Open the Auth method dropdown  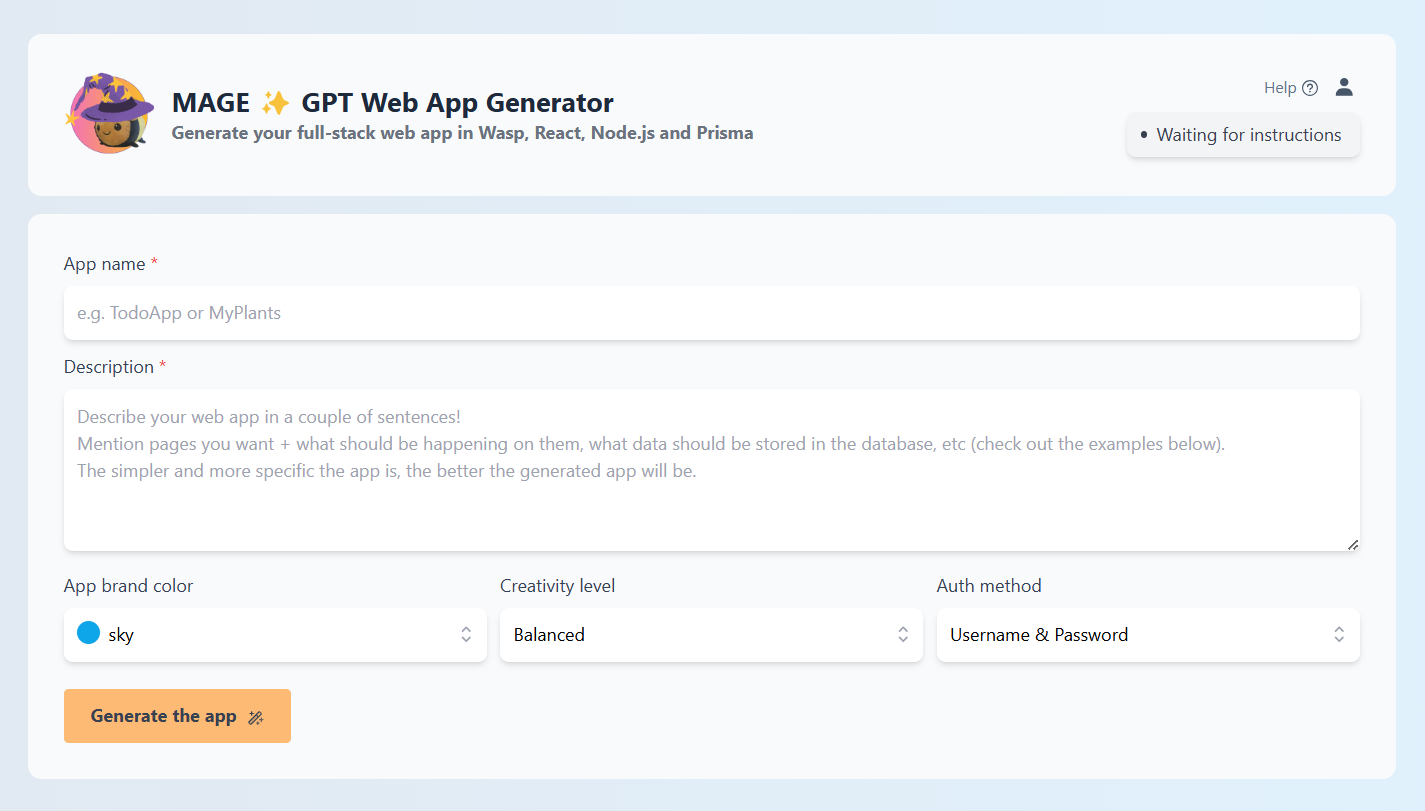(x=1148, y=635)
